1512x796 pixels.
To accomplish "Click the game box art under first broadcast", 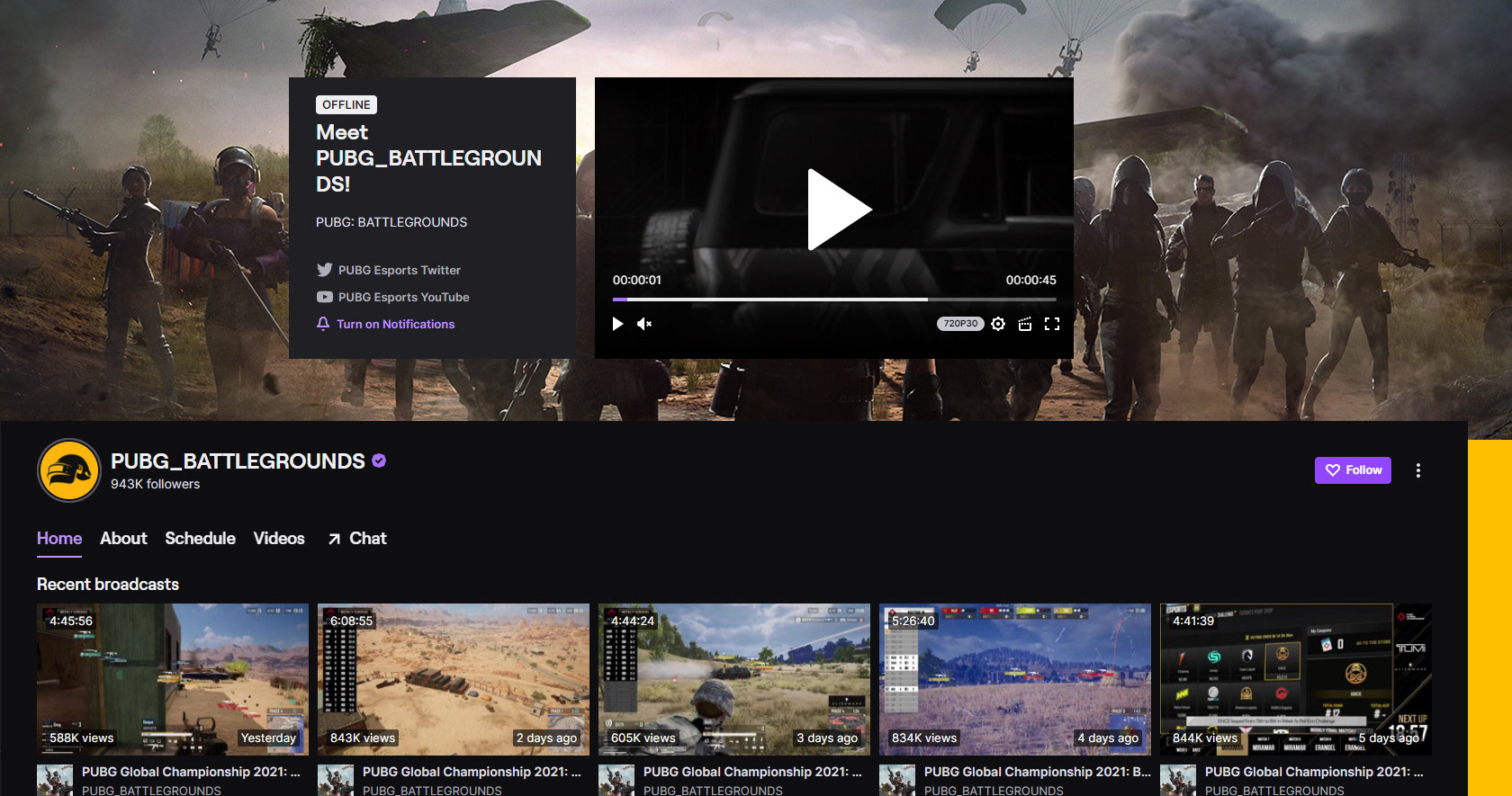I will [x=55, y=780].
